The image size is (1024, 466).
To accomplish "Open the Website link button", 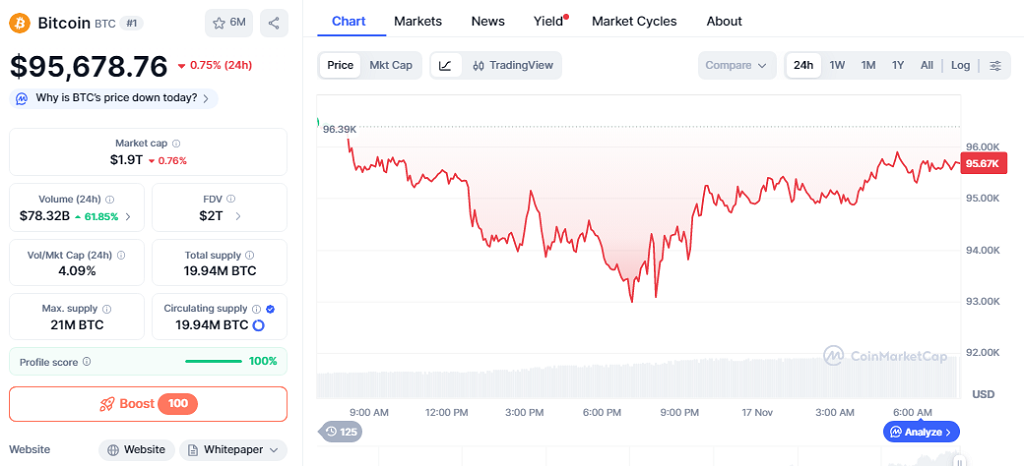I will coord(136,450).
